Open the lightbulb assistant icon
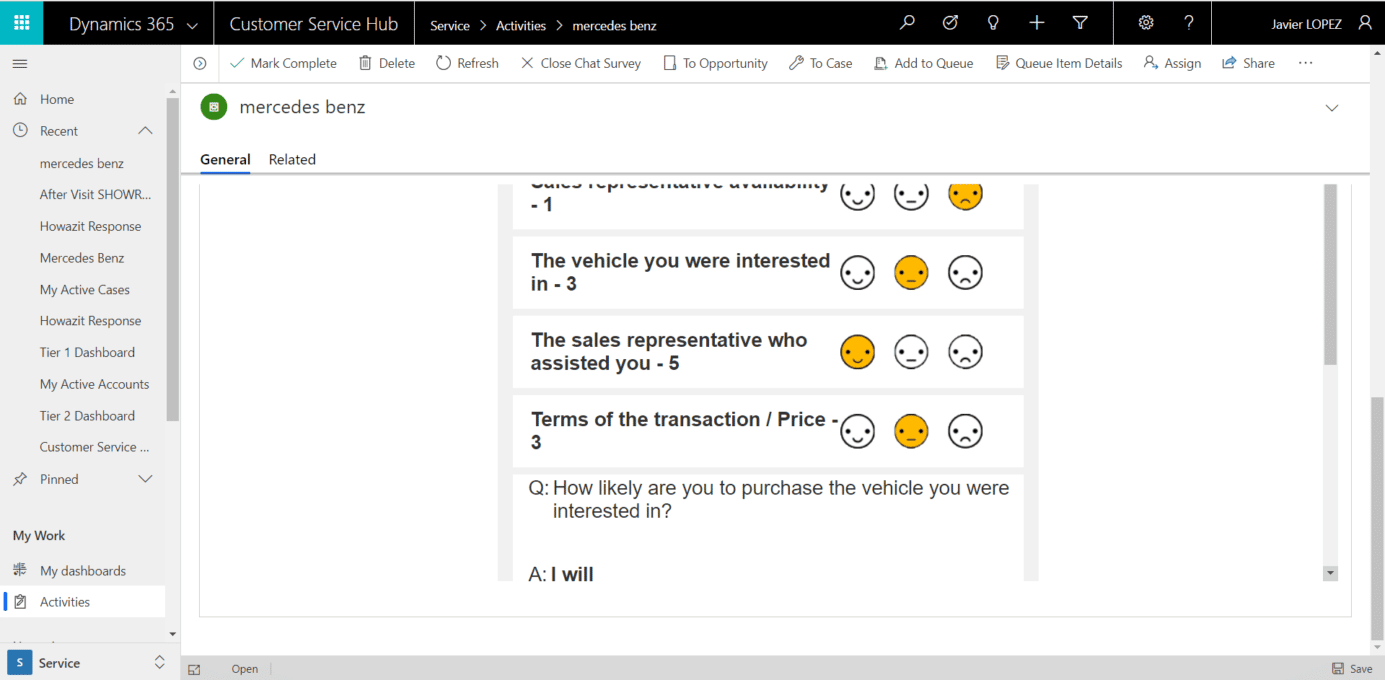Image resolution: width=1385 pixels, height=680 pixels. coord(993,23)
